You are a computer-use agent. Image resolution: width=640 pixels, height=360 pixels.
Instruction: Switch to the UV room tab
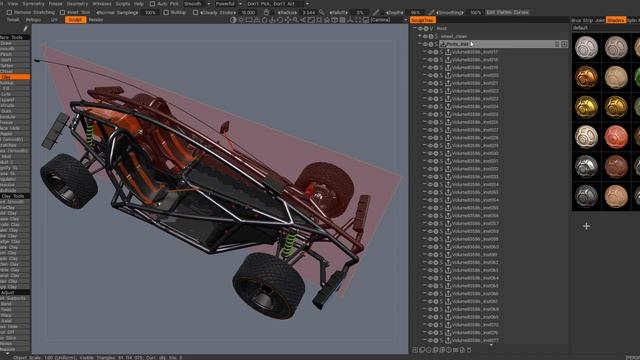[54, 20]
